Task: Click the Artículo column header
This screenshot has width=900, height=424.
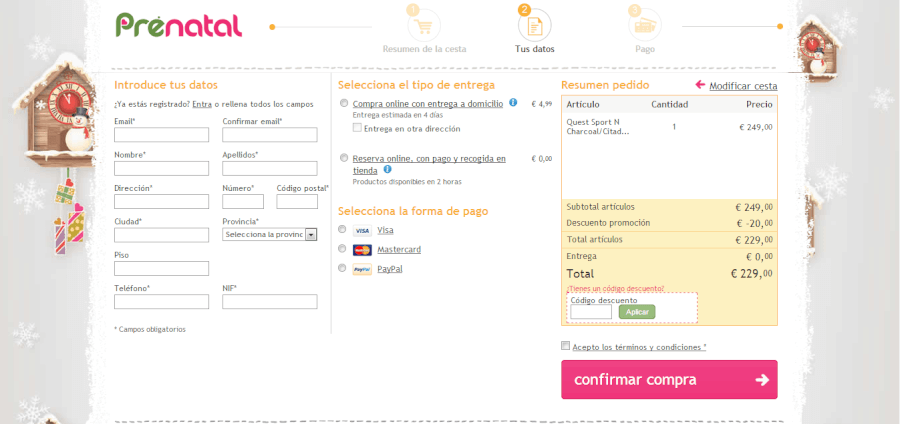Action: (583, 104)
